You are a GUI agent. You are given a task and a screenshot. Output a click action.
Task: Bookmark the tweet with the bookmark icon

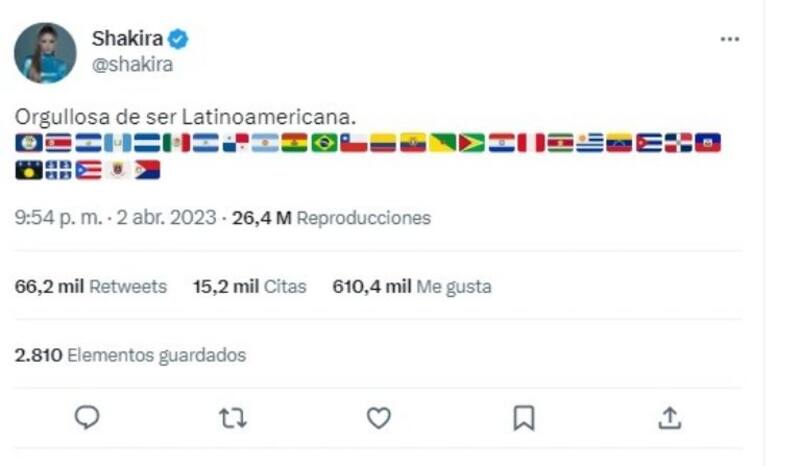pos(524,417)
